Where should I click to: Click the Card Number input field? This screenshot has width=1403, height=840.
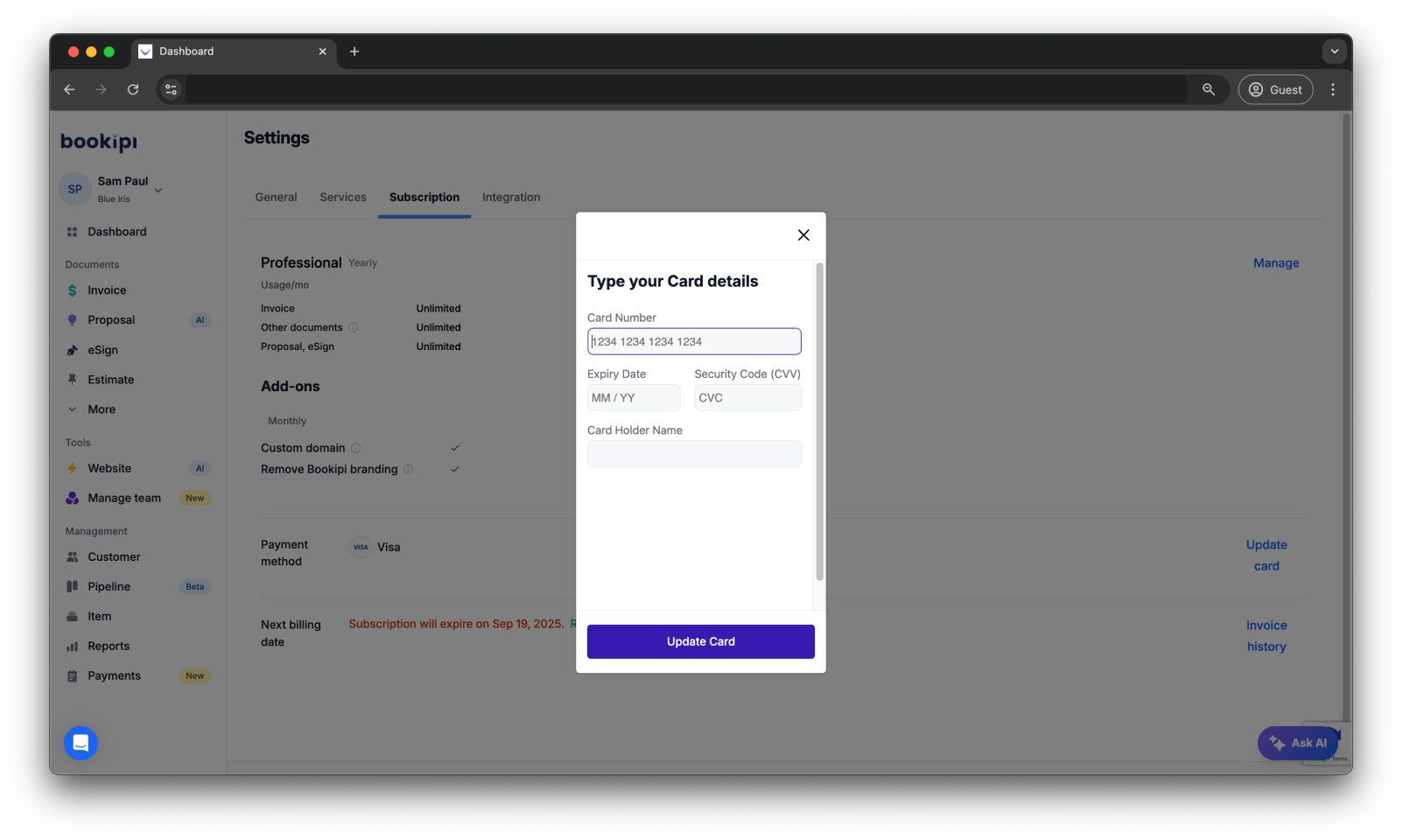click(x=694, y=341)
